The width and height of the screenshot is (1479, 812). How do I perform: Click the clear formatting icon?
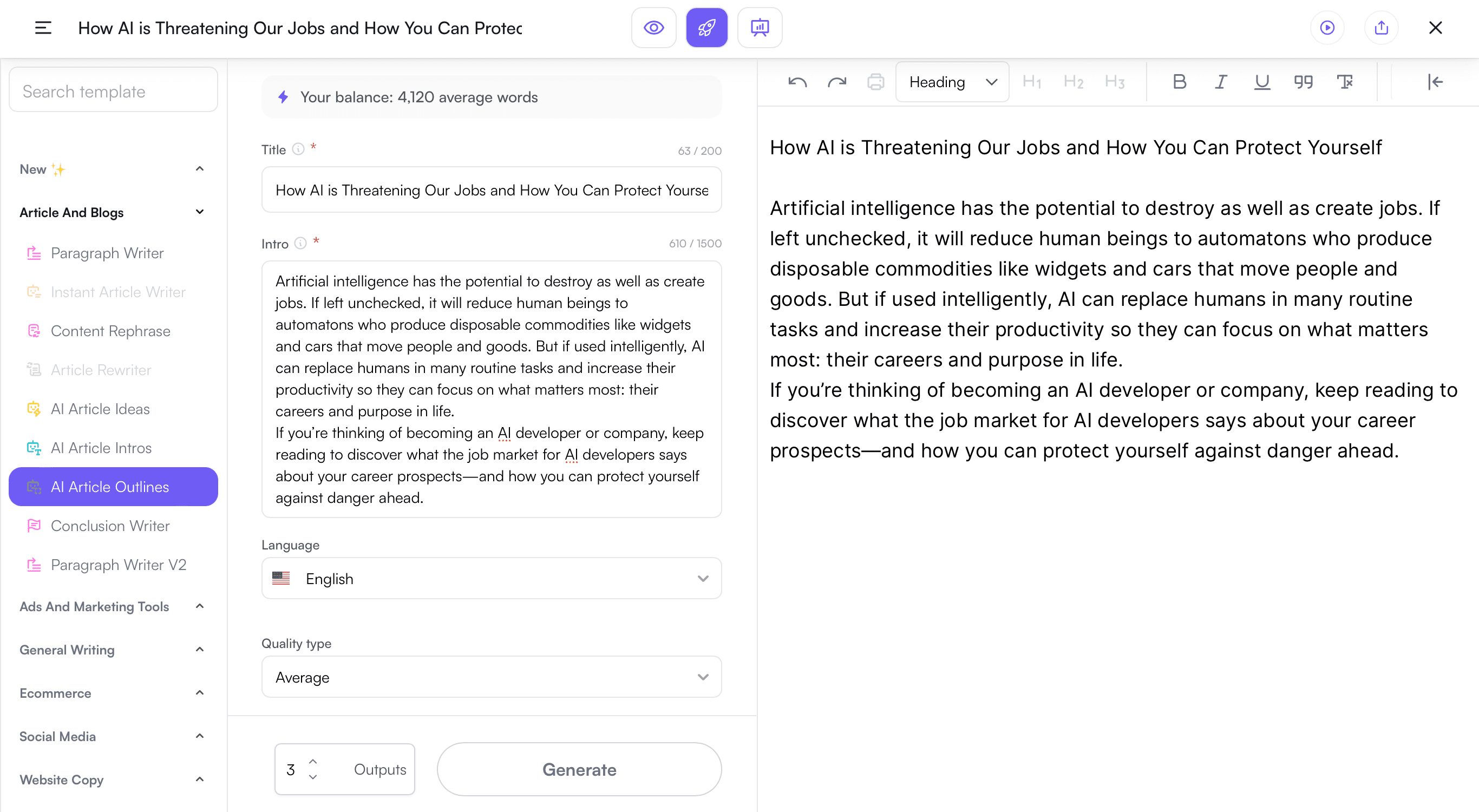(1345, 82)
